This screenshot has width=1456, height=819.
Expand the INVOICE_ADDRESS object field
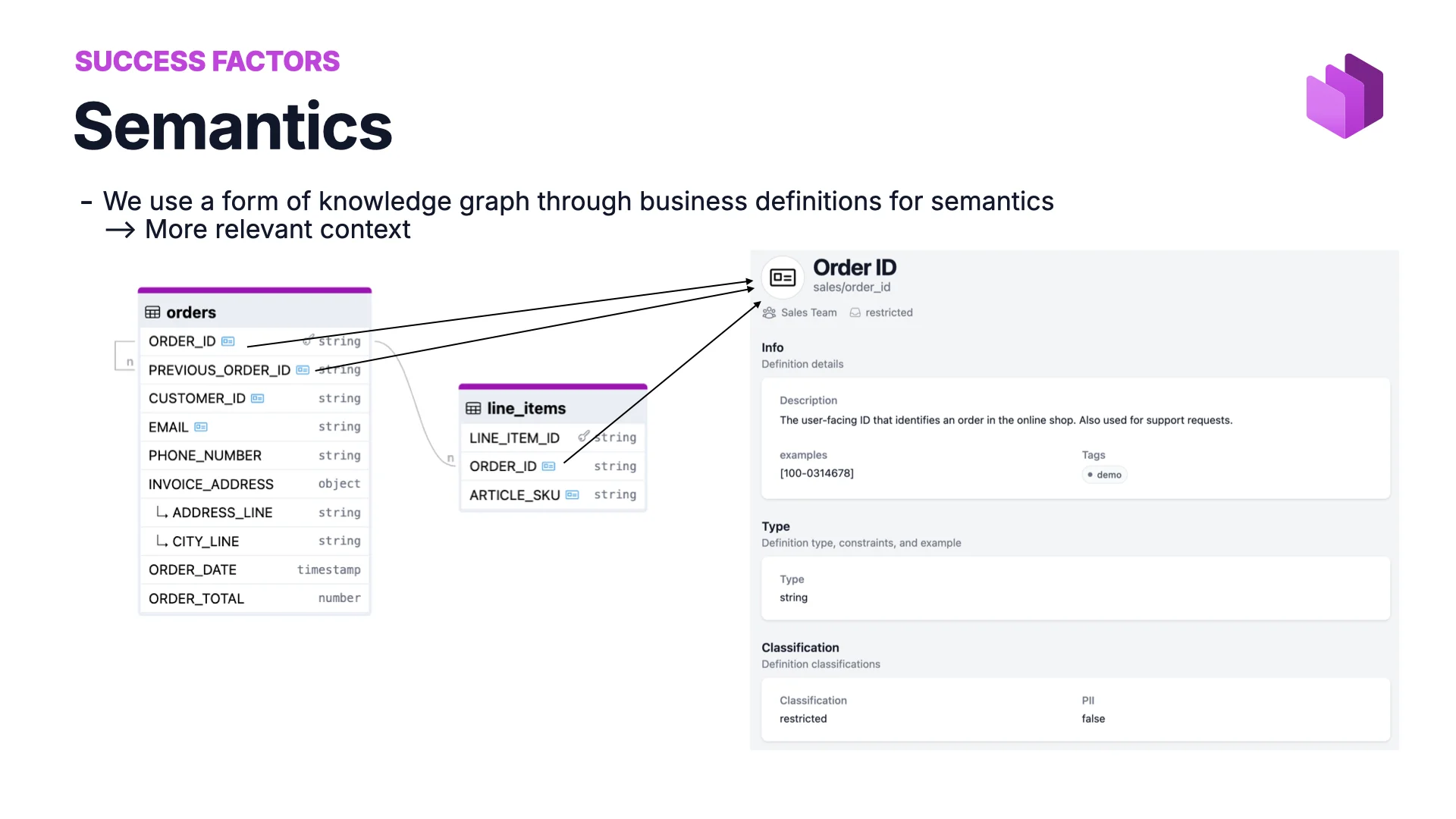coord(211,484)
